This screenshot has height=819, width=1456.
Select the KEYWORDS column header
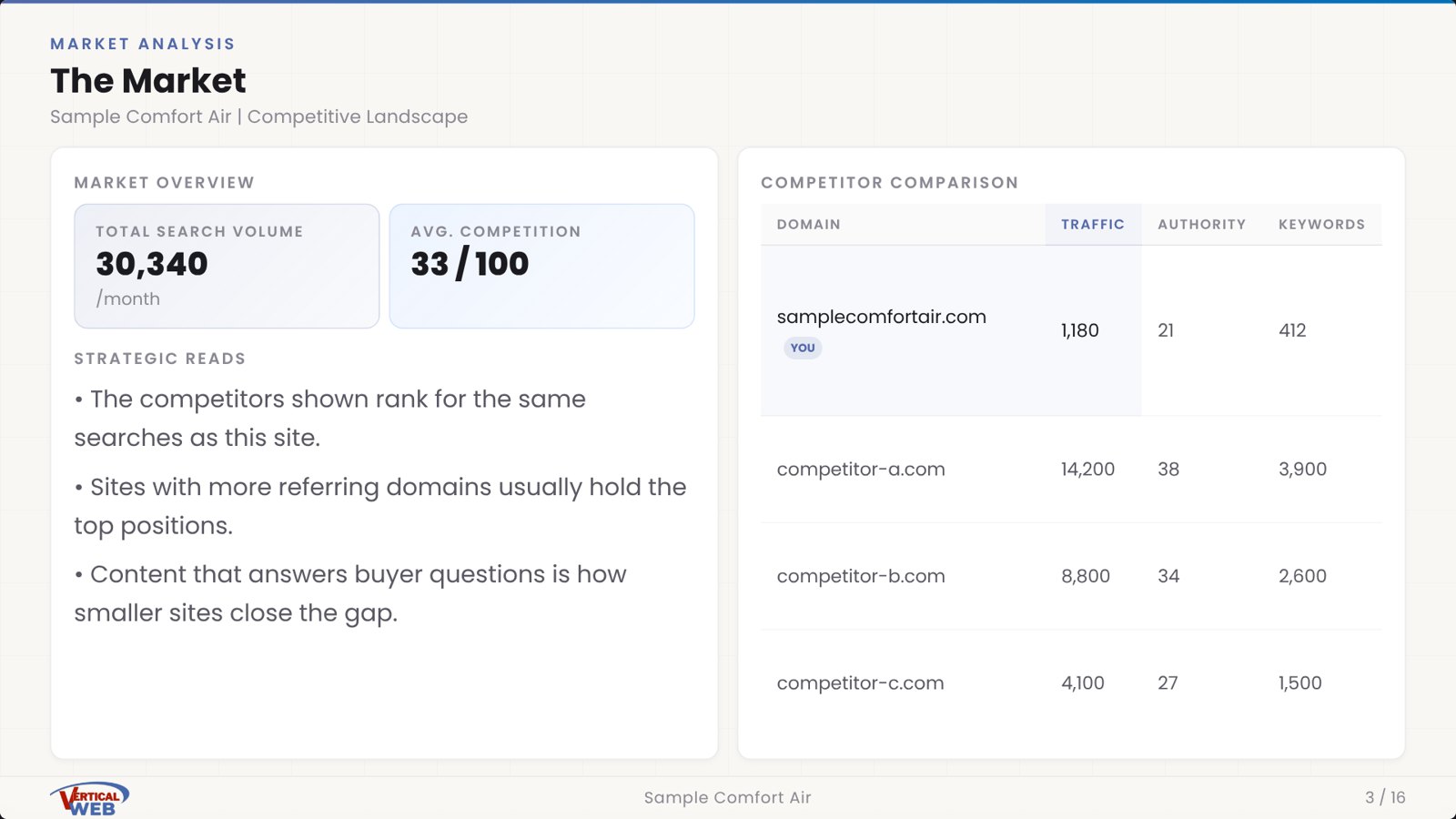(1321, 224)
